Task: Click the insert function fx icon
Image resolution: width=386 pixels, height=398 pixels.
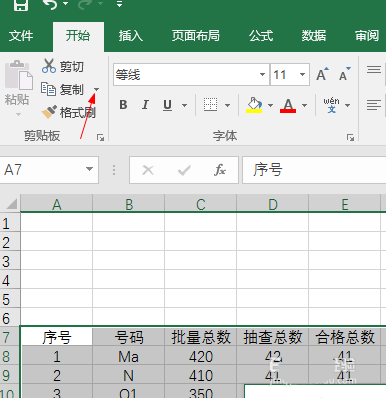Action: tap(220, 170)
